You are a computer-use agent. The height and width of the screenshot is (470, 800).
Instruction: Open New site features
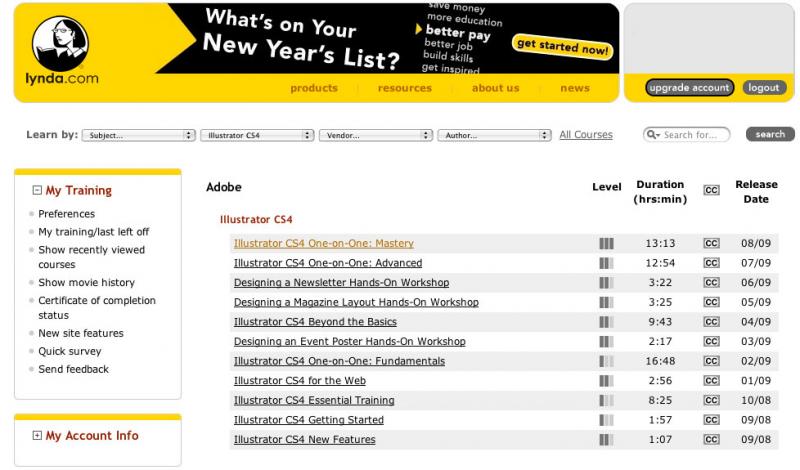(x=81, y=333)
